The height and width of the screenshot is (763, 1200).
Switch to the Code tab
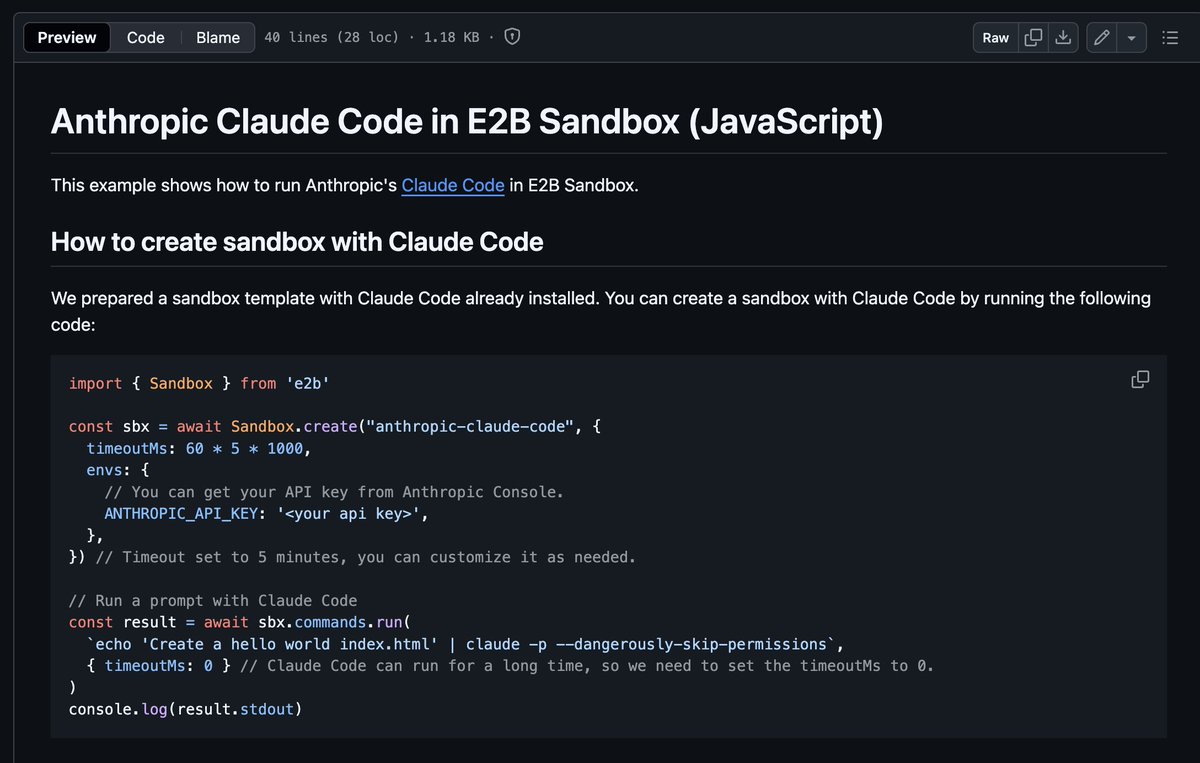(x=145, y=37)
